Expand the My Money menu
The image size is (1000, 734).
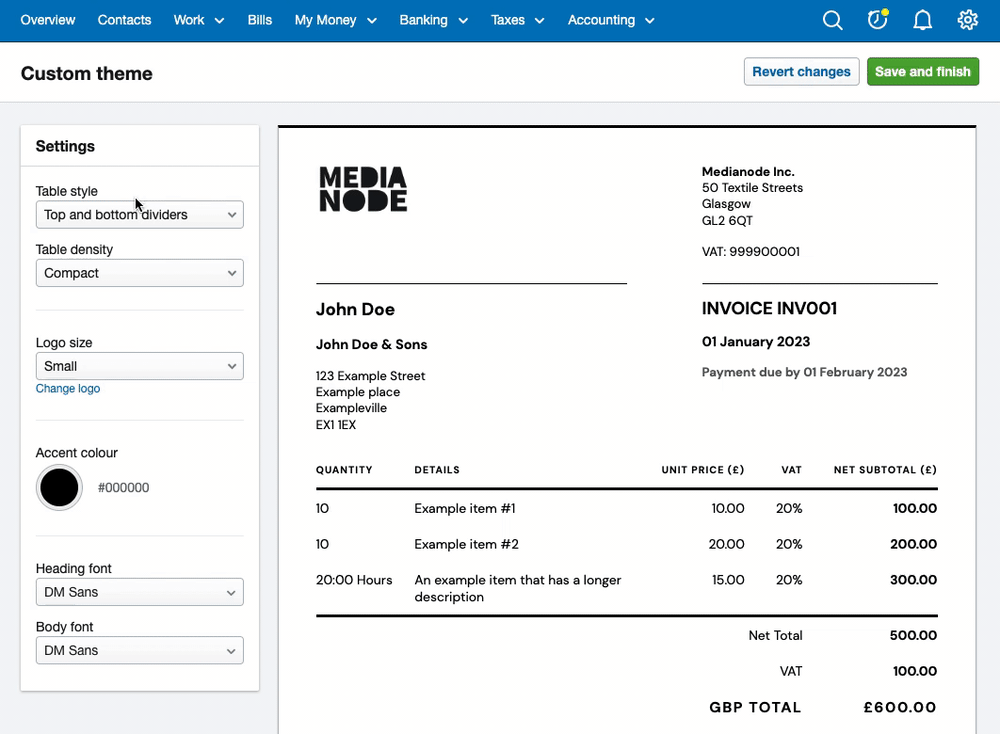335,20
